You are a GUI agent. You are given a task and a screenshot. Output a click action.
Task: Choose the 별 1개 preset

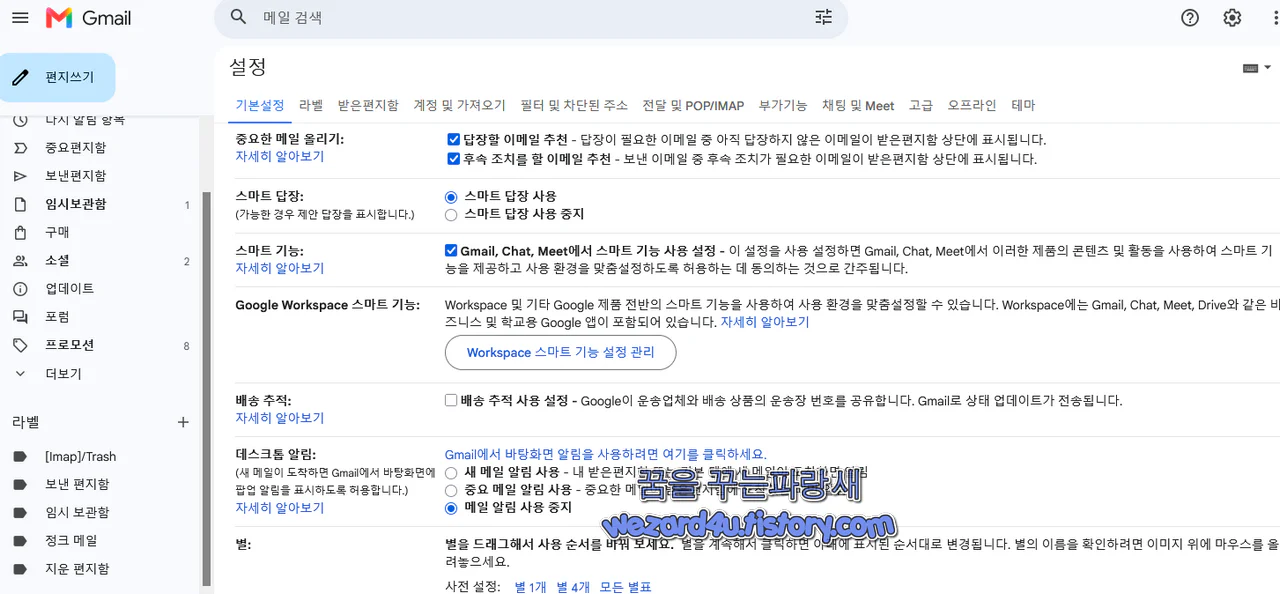coord(530,587)
